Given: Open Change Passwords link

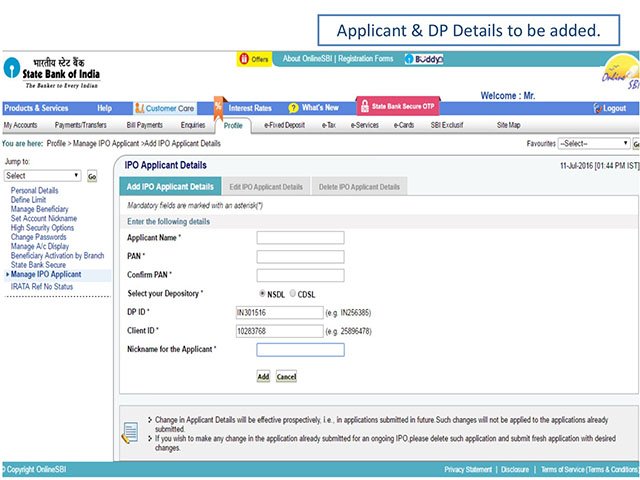Looking at the screenshot, I should click(x=39, y=237).
